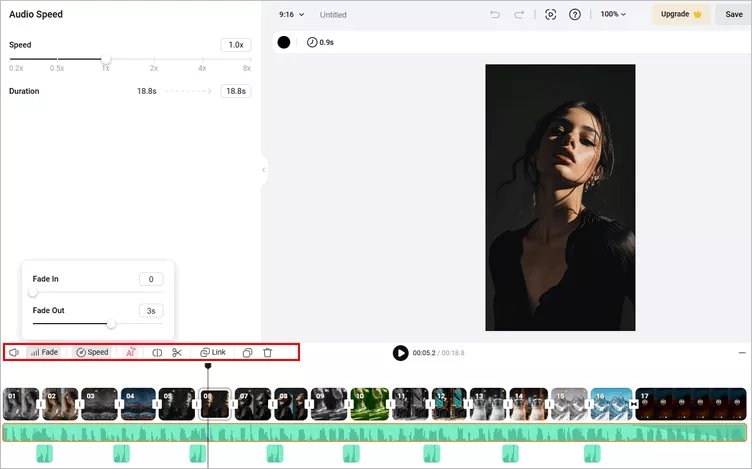The width and height of the screenshot is (752, 469).
Task: Select the last small audio clip on lower track
Action: pos(592,453)
